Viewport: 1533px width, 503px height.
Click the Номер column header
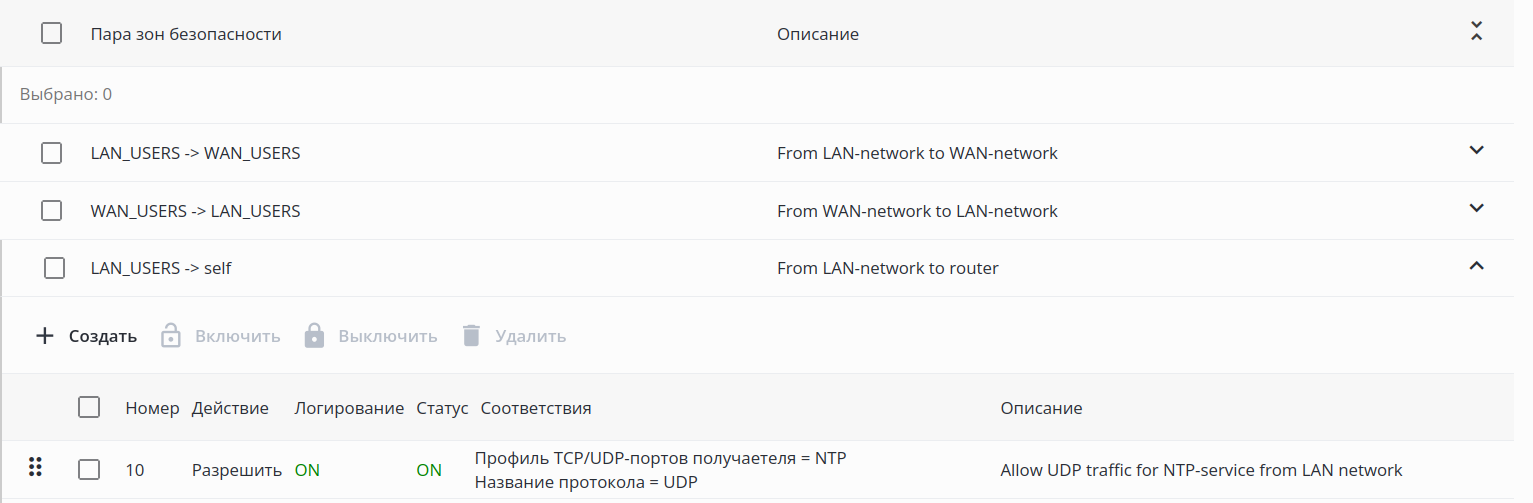click(x=152, y=408)
